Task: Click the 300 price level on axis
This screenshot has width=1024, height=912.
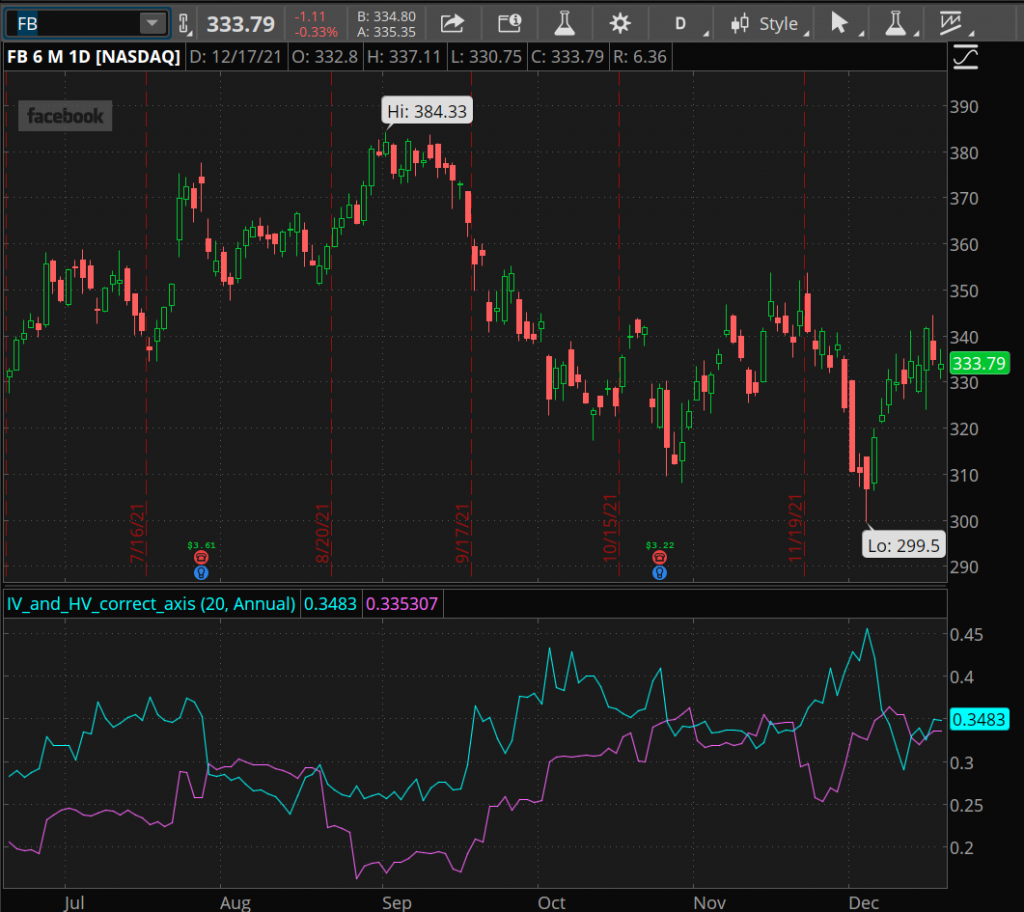Action: coord(964,521)
